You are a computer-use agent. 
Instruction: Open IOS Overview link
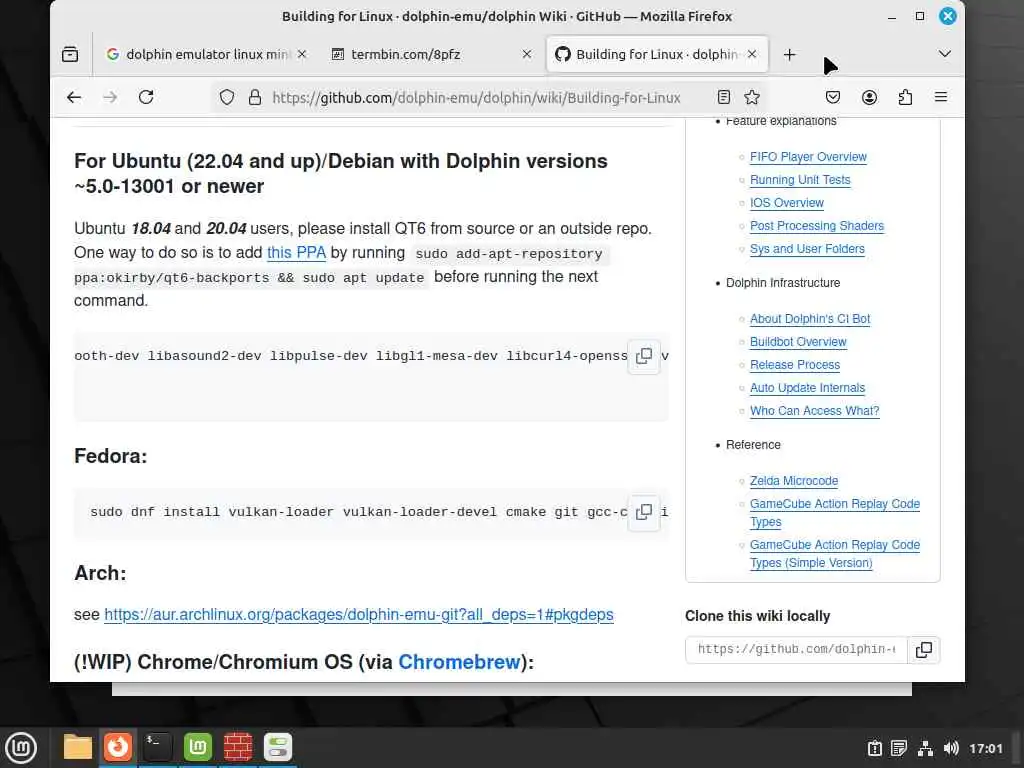tap(786, 202)
